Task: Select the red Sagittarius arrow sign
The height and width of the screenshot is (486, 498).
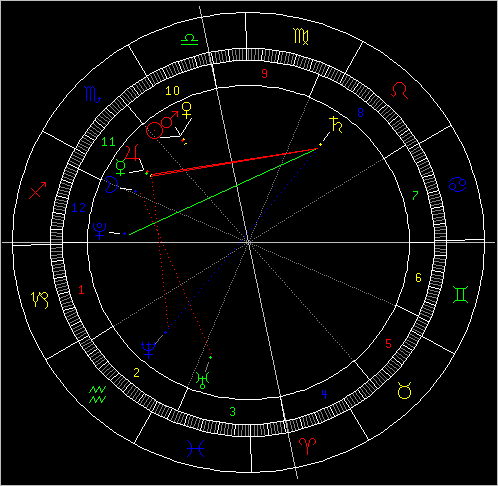Action: [x=38, y=190]
